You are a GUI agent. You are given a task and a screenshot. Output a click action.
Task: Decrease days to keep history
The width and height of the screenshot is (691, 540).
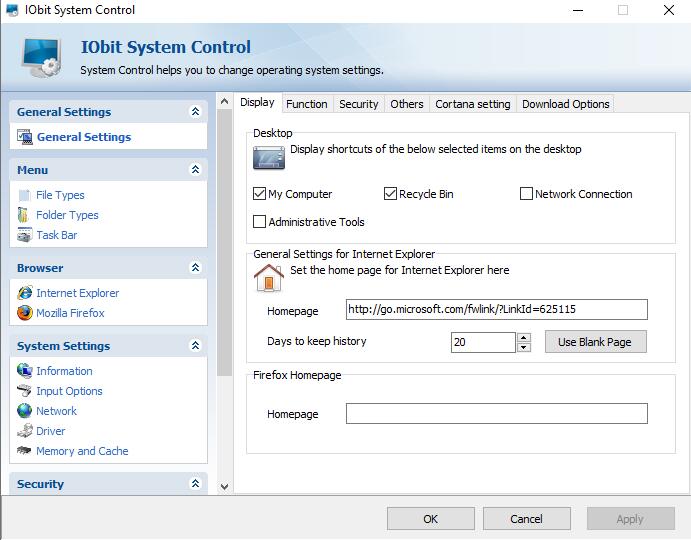(x=524, y=347)
